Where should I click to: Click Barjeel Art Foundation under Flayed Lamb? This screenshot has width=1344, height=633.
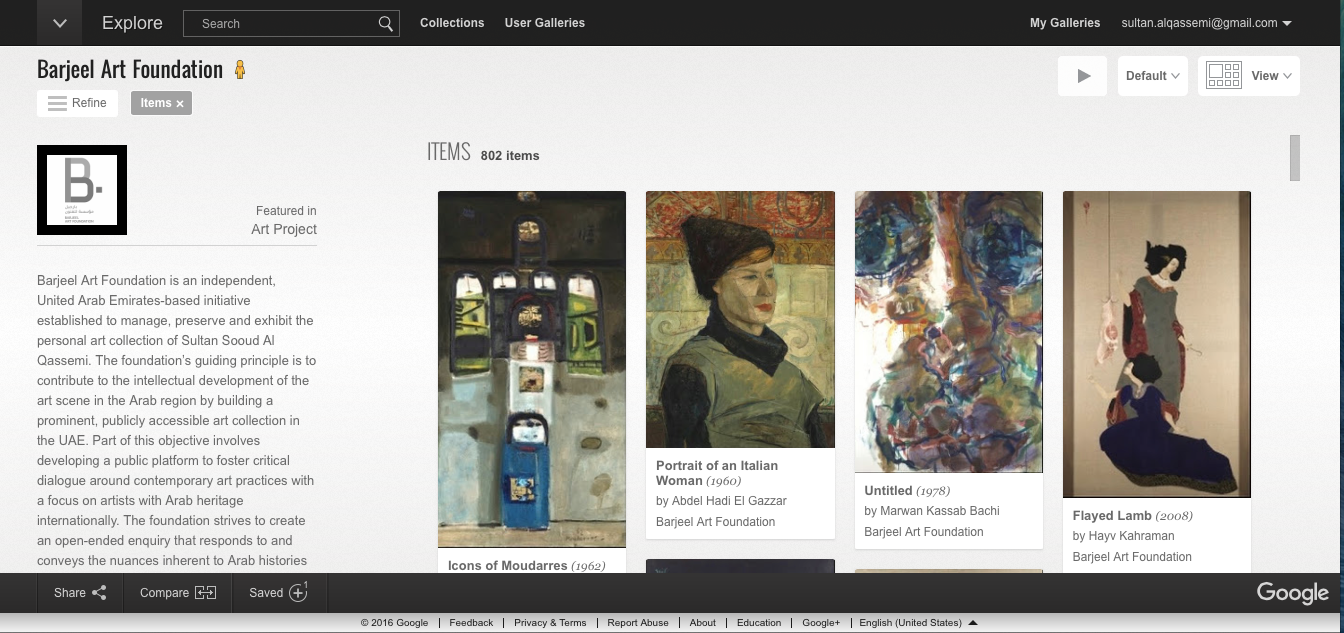(x=1132, y=557)
